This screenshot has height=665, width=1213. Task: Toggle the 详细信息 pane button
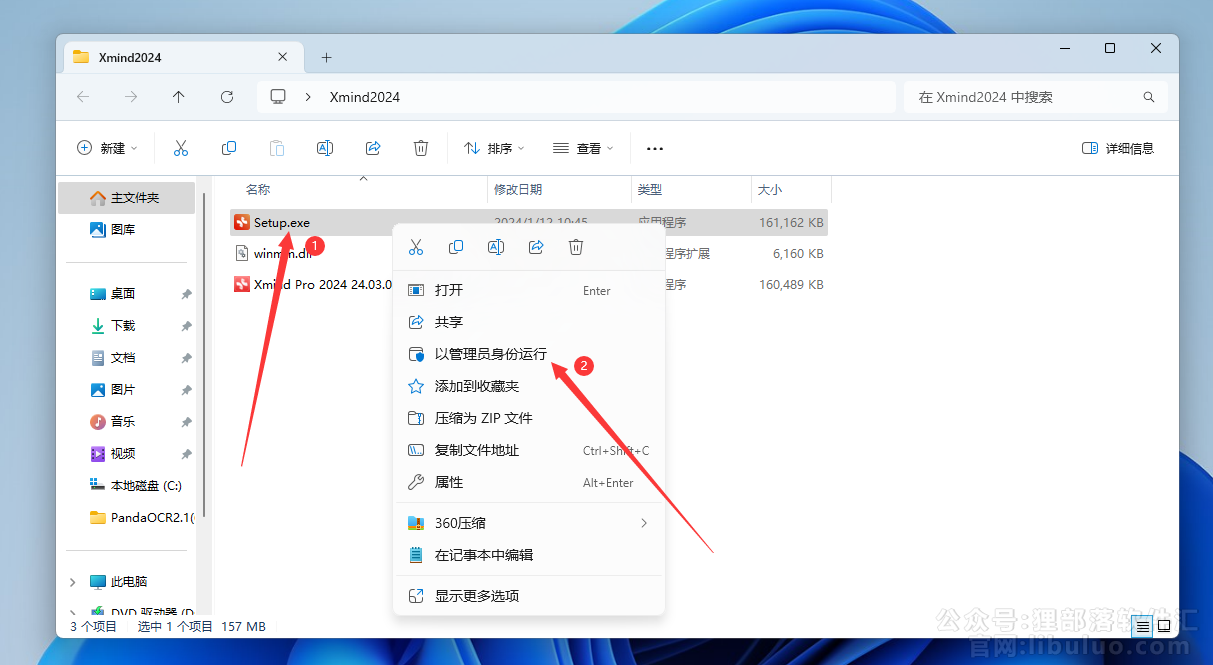(1118, 148)
